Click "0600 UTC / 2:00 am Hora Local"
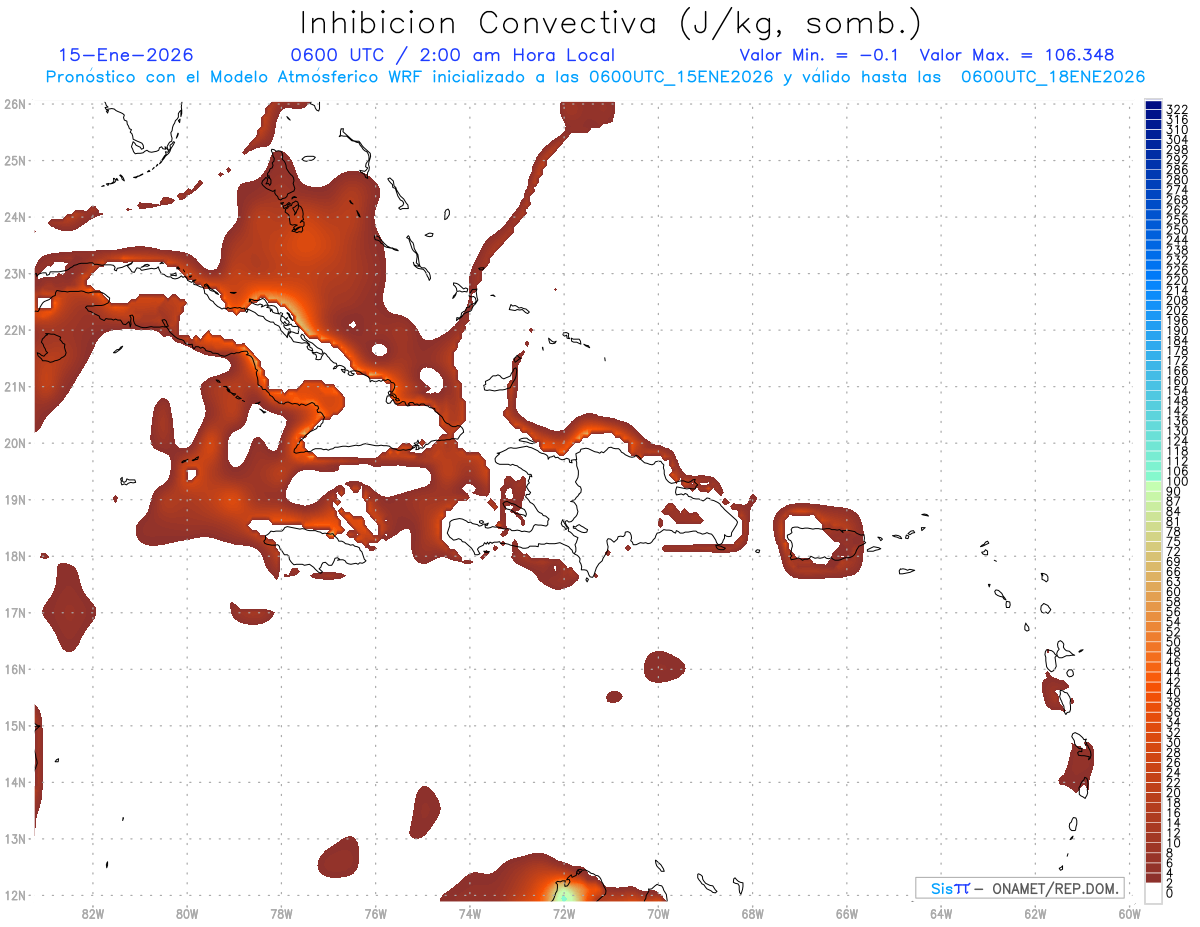 click(452, 55)
